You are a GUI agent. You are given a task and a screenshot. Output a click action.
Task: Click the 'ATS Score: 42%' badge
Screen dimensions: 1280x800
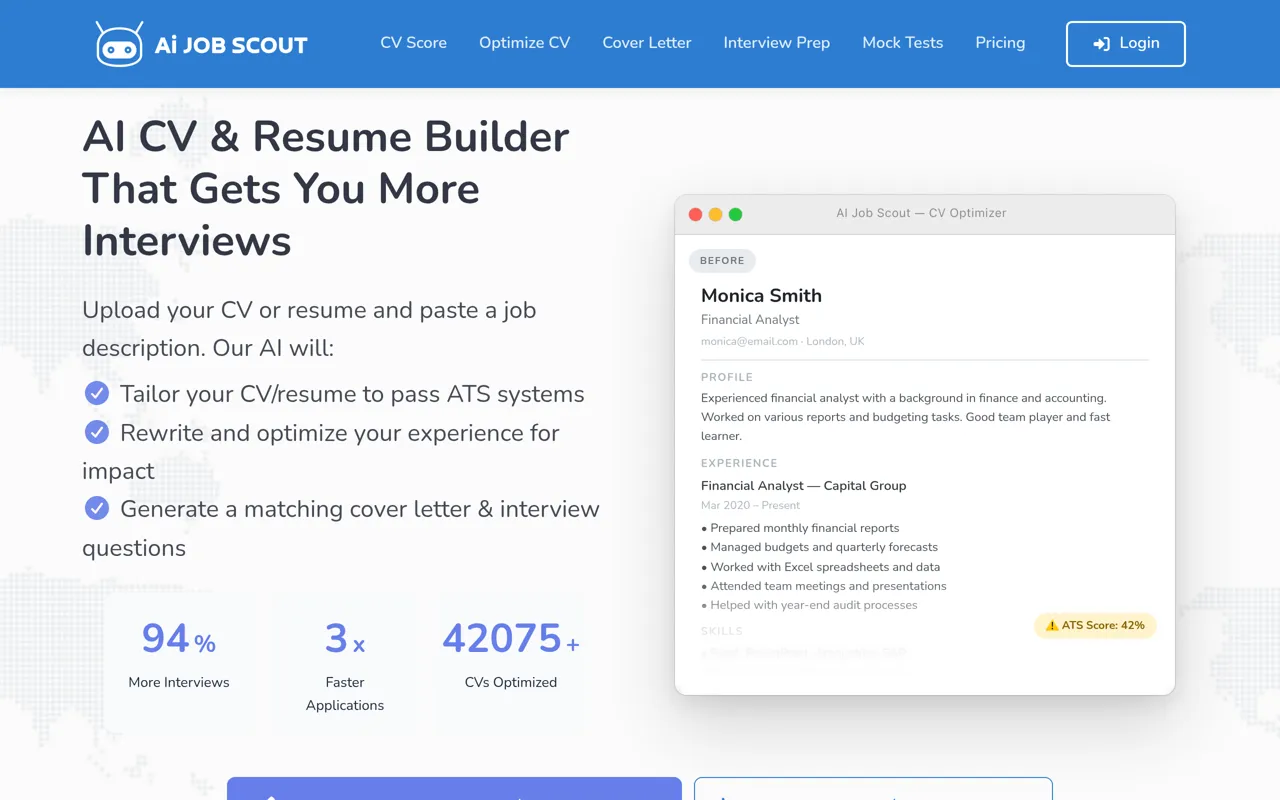click(x=1095, y=625)
